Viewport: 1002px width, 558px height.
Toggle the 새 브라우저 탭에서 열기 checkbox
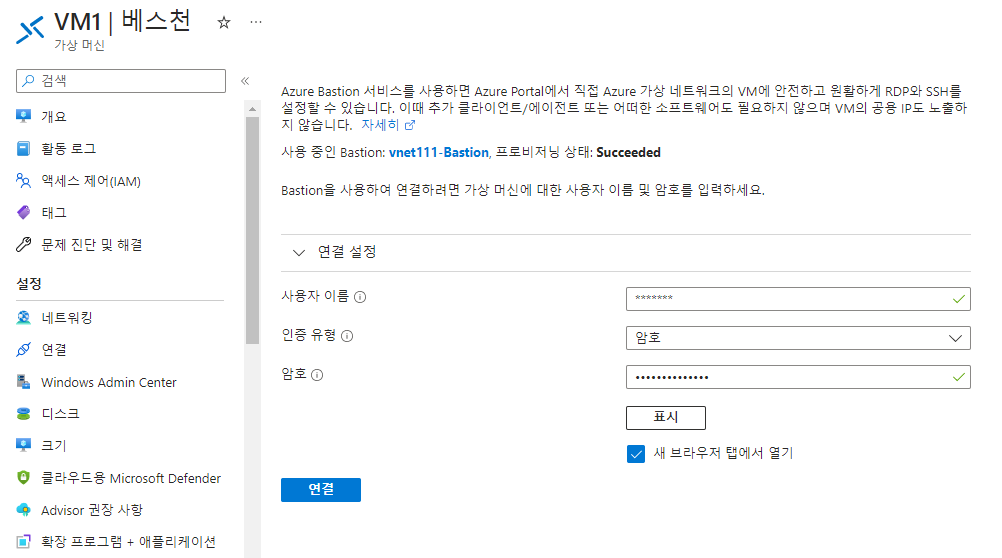point(636,454)
